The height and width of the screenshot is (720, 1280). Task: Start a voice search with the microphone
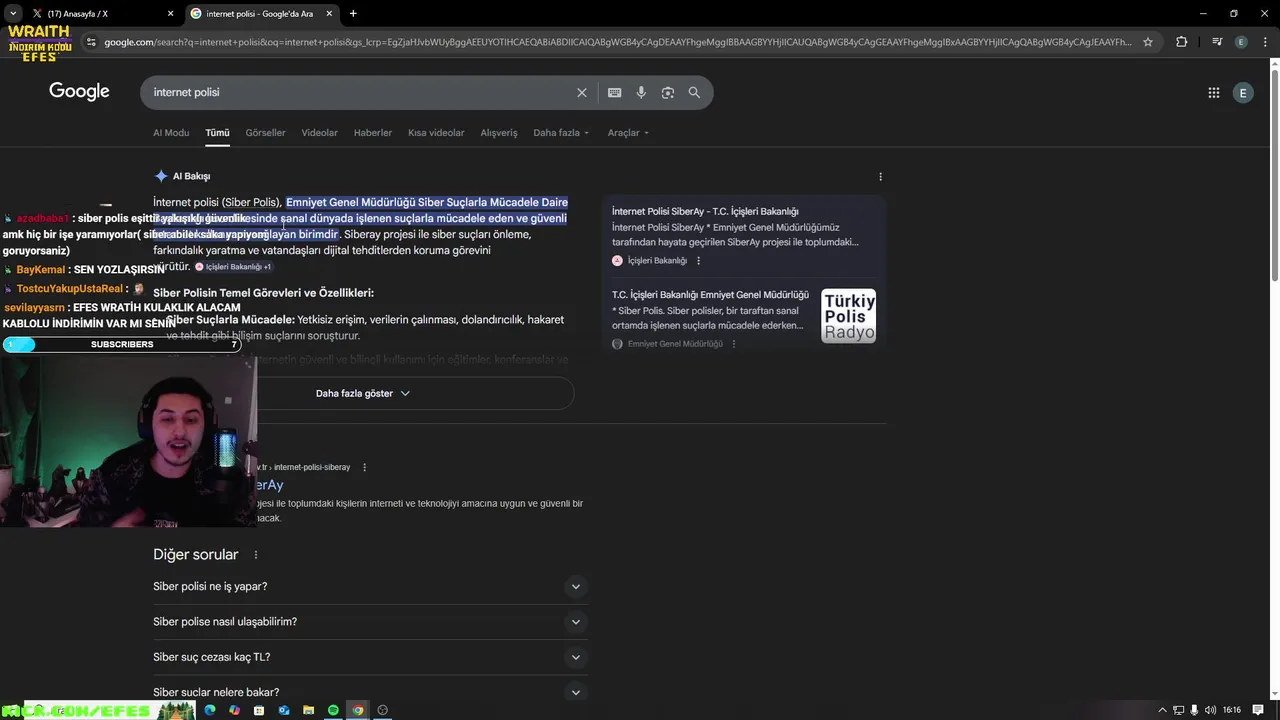tap(641, 92)
